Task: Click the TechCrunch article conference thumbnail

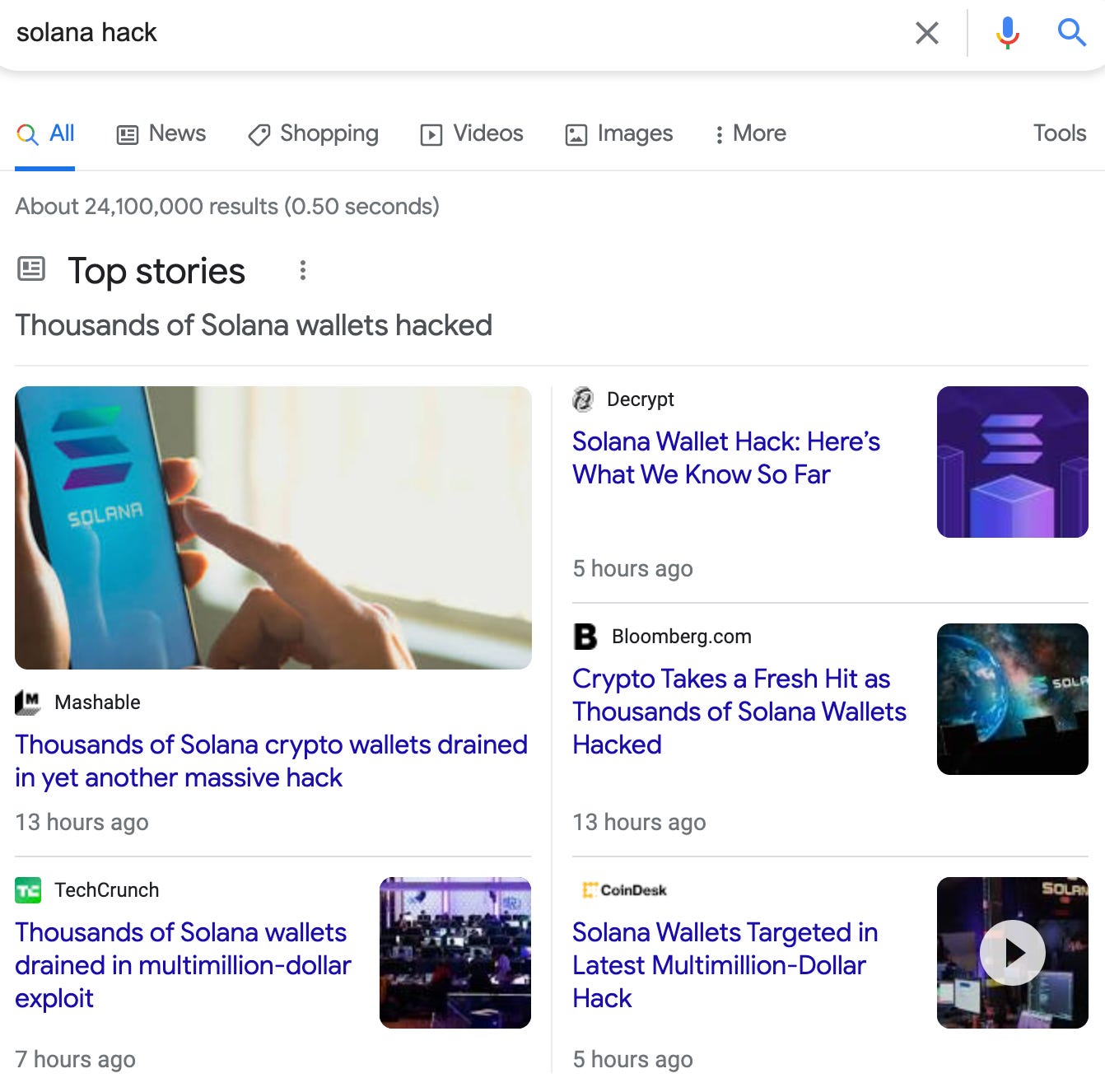Action: coord(455,953)
